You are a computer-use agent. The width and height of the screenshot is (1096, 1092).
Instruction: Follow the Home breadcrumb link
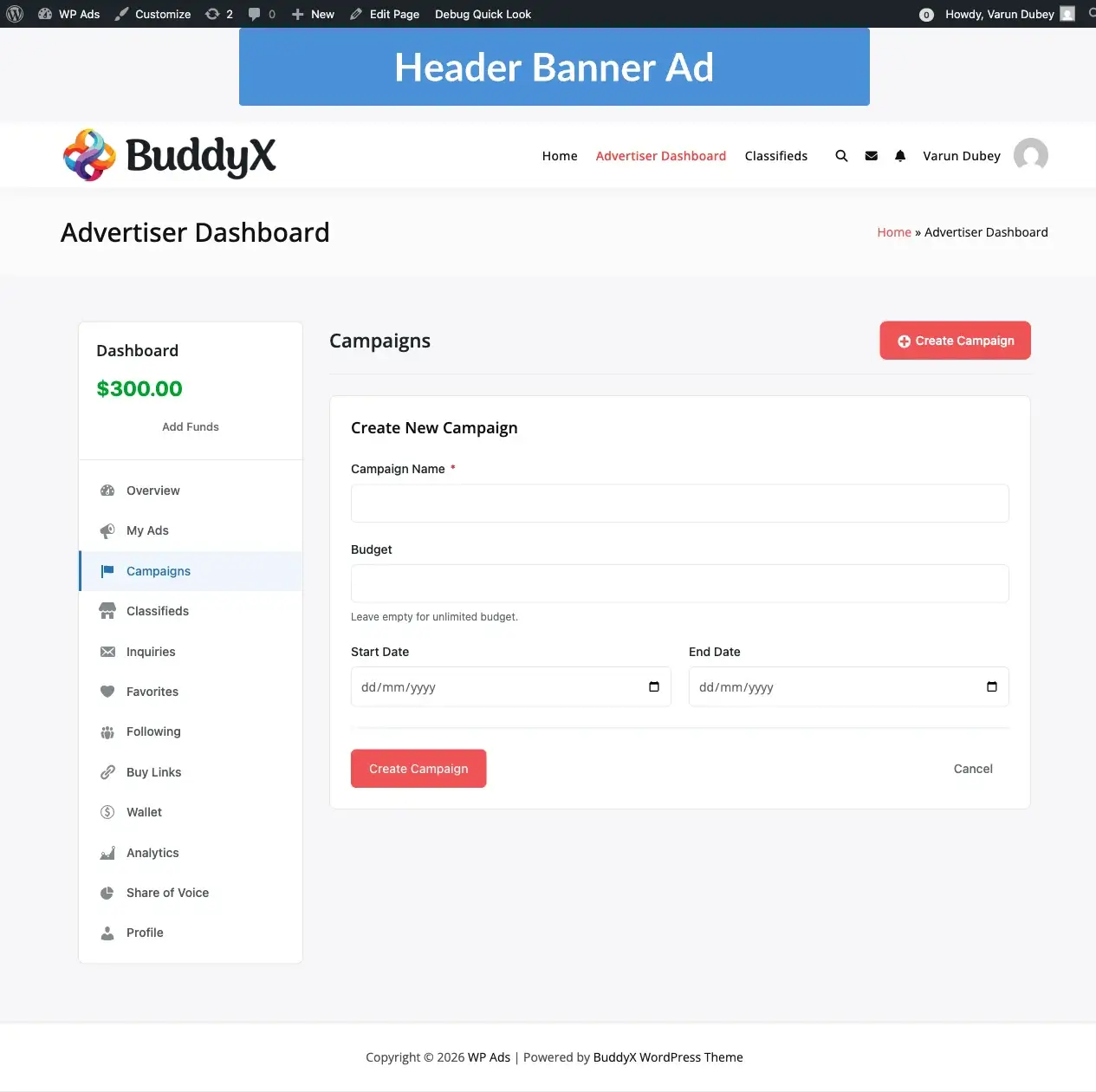[x=894, y=232]
